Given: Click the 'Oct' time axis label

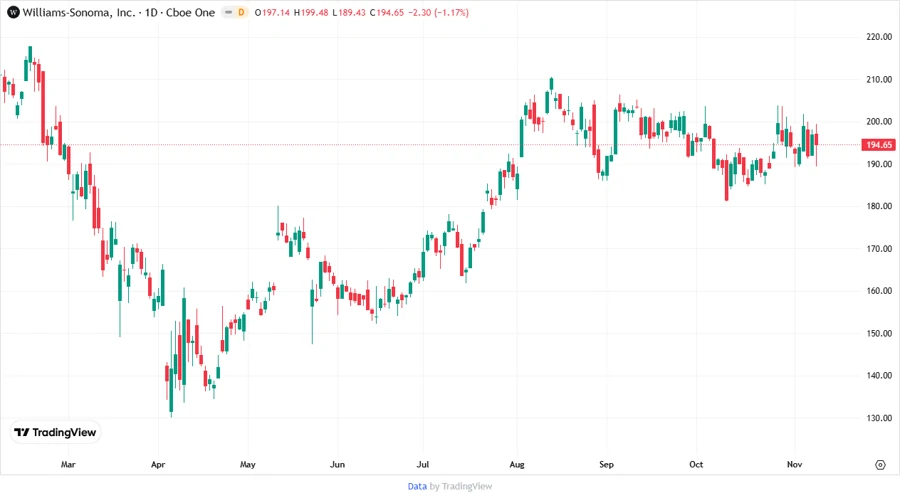Looking at the screenshot, I should tap(696, 464).
